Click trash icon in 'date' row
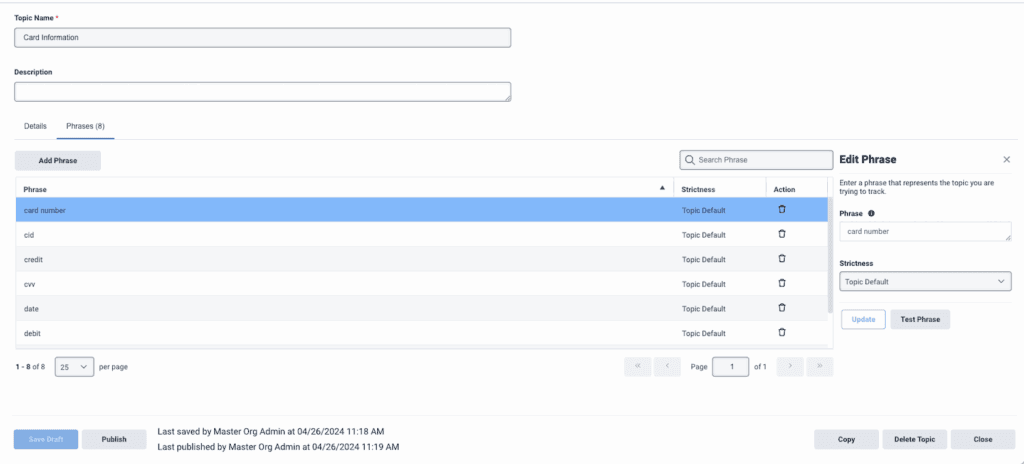1024x464 pixels. pyautogui.click(x=782, y=308)
